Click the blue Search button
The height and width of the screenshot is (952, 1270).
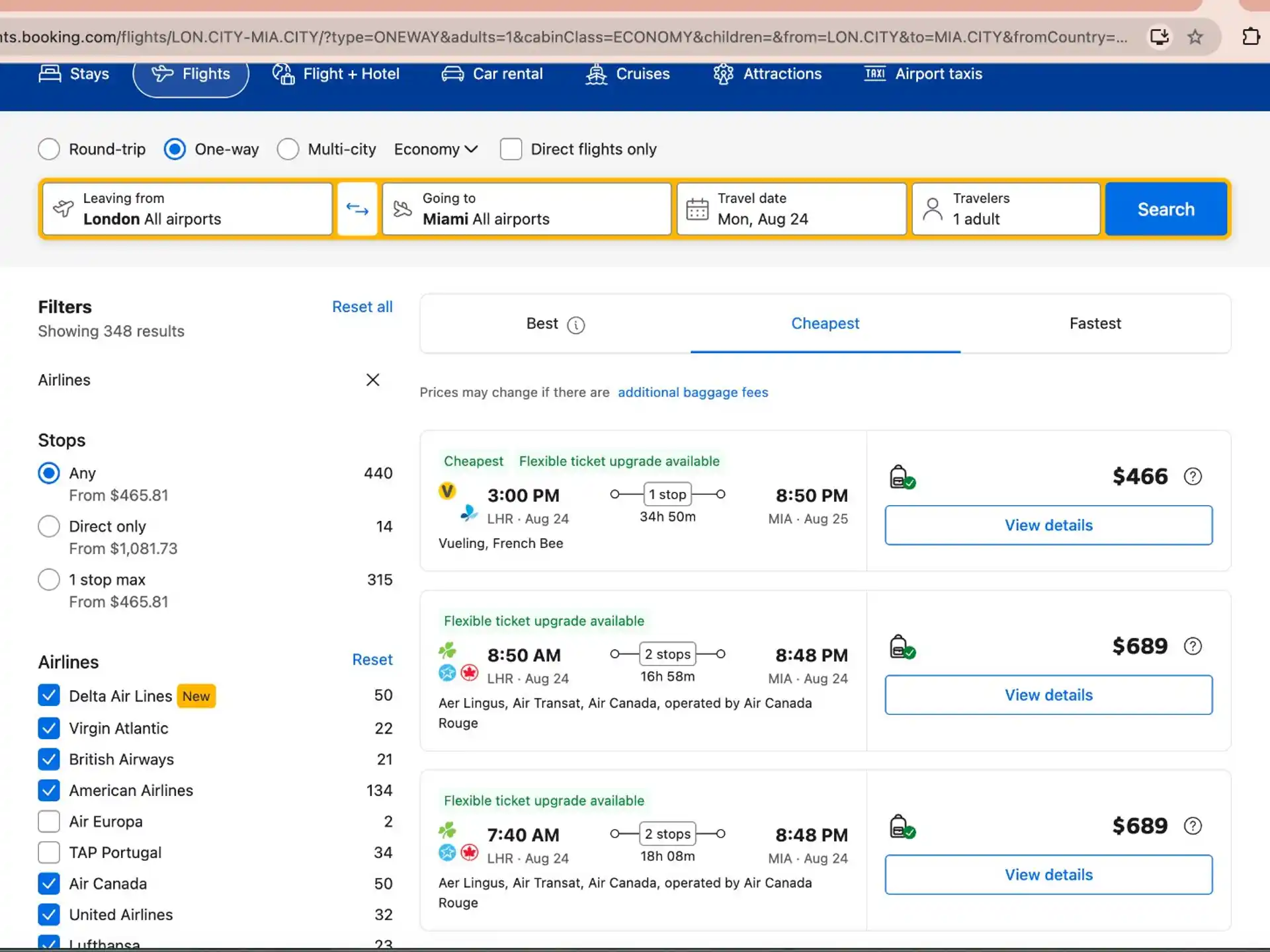(x=1166, y=210)
